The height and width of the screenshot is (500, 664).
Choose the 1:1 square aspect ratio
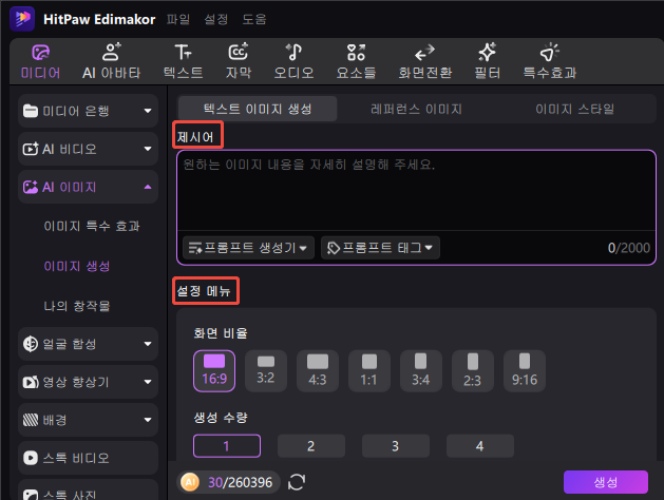[369, 369]
